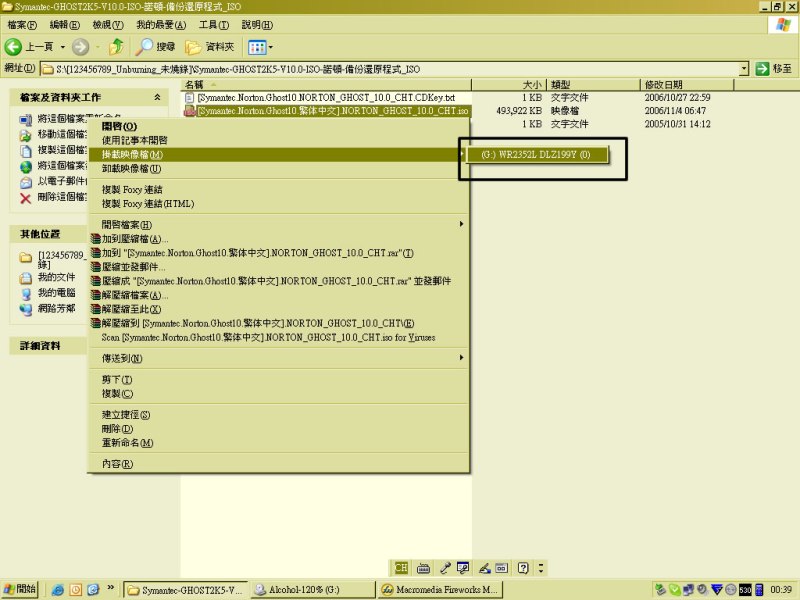Go up one folder level icon
Screen dimensions: 800x600
[x=116, y=47]
